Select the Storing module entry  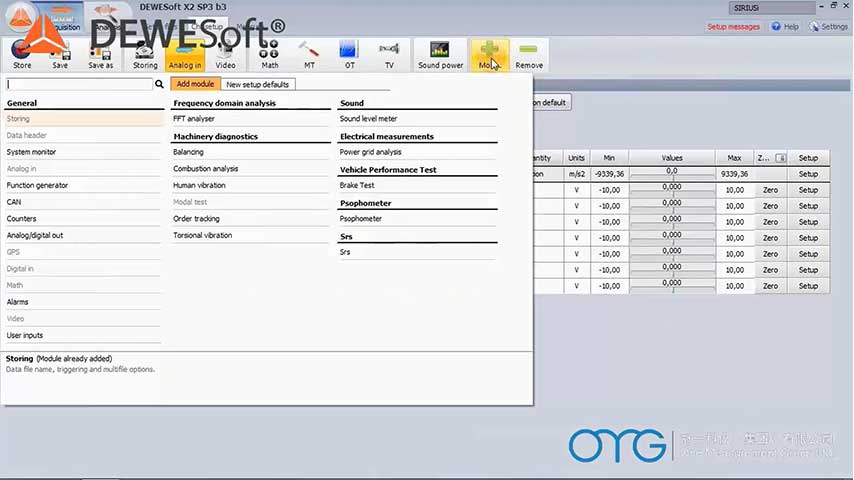coord(83,119)
